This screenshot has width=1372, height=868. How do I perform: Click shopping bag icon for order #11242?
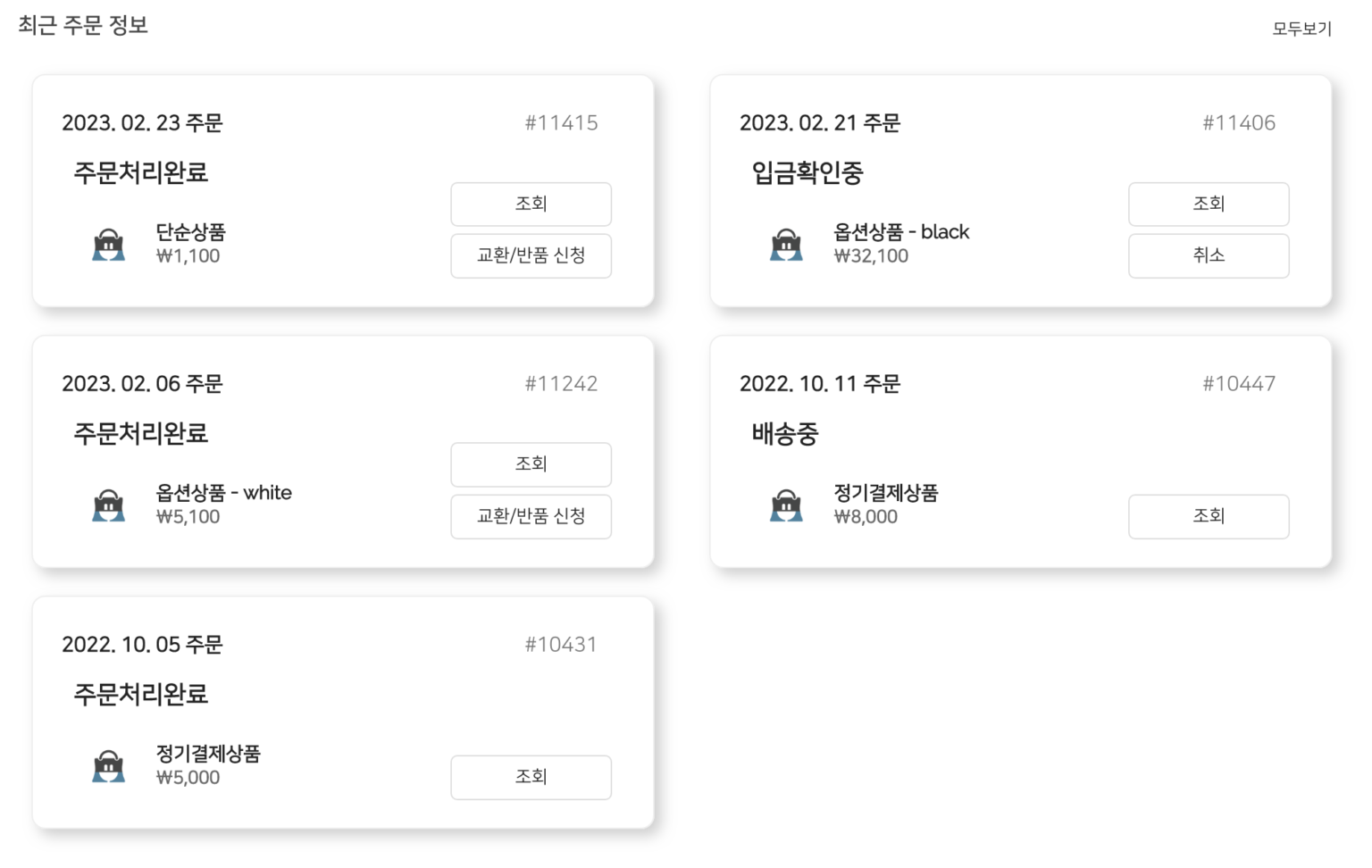pyautogui.click(x=109, y=505)
